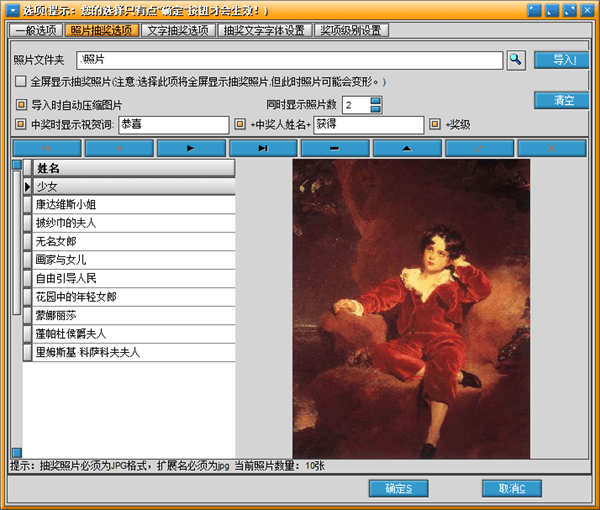Toggle 中奖时显示祝贺词 checkbox
The width and height of the screenshot is (600, 510).
pyautogui.click(x=21, y=125)
